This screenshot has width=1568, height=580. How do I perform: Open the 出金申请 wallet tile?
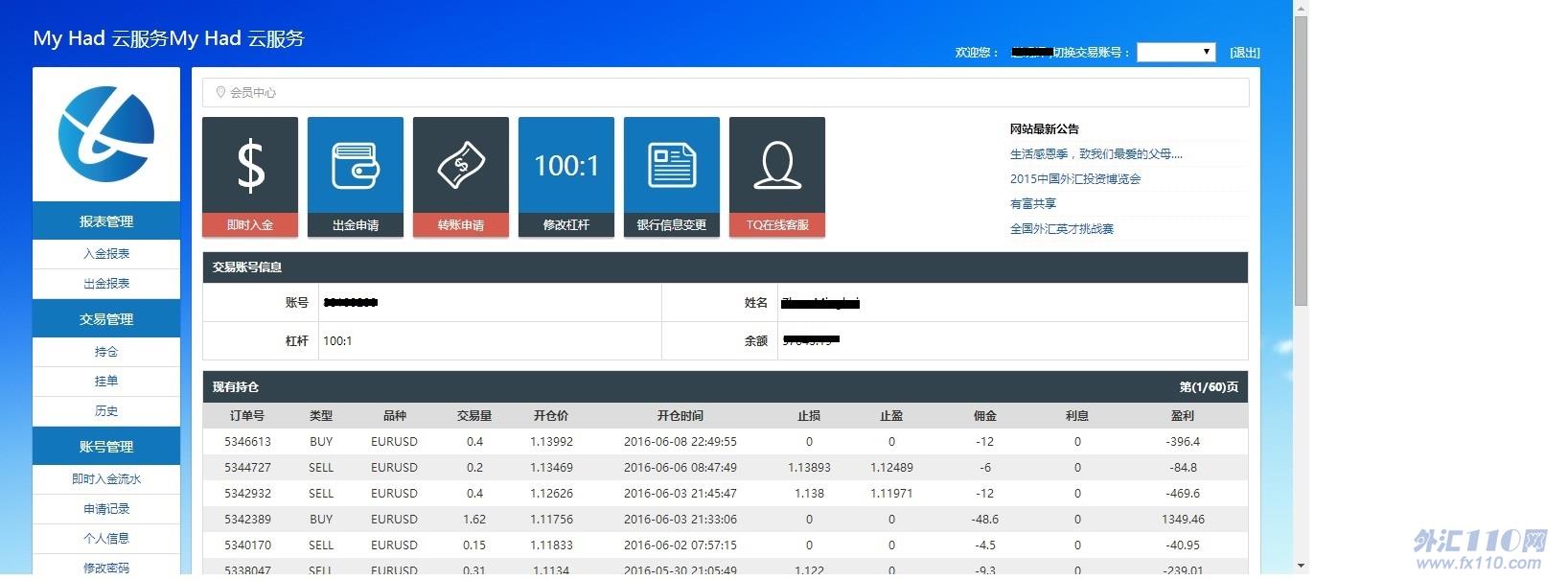[356, 176]
